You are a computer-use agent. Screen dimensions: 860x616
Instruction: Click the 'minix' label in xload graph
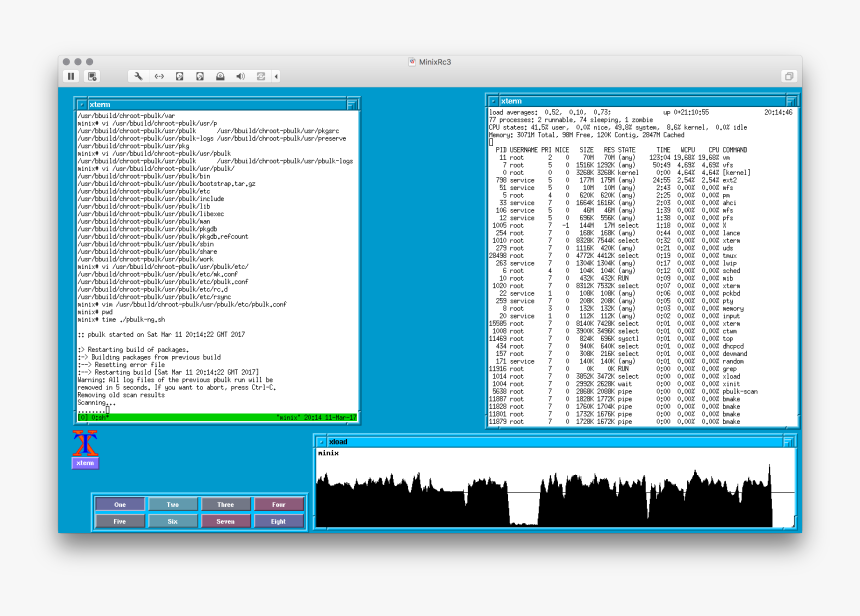click(x=329, y=453)
